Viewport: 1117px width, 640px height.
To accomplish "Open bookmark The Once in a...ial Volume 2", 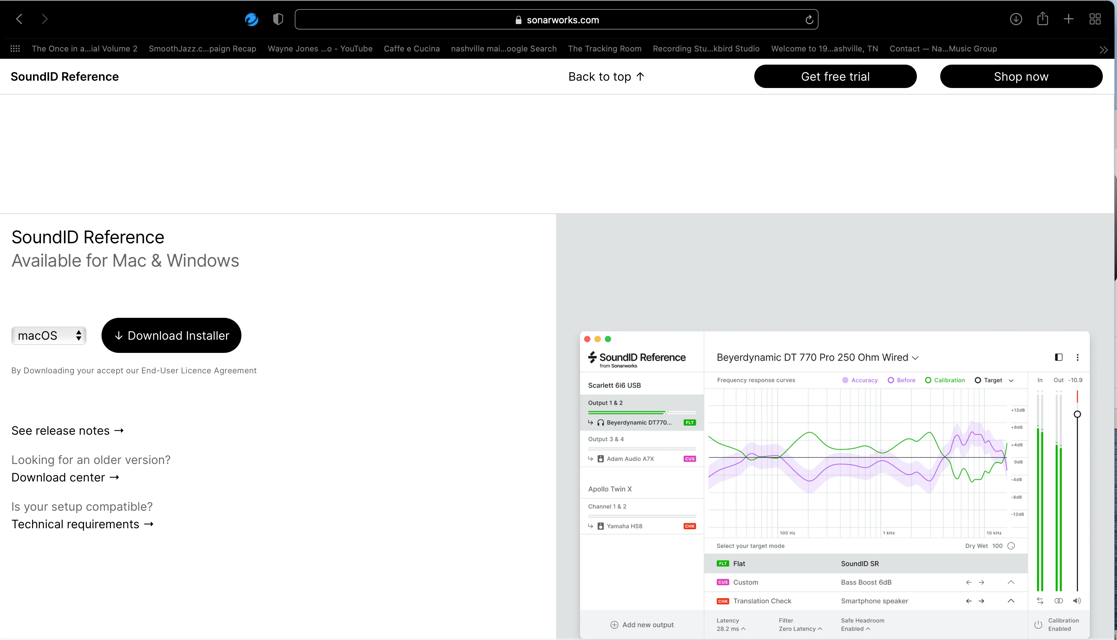I will (x=84, y=48).
